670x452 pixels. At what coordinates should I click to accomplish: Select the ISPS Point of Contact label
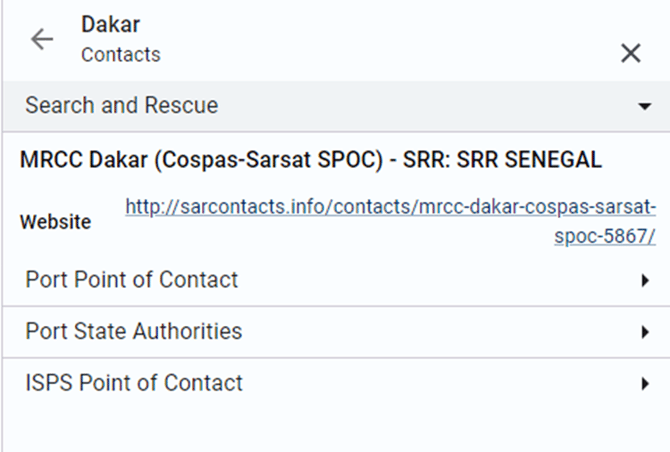[134, 382]
